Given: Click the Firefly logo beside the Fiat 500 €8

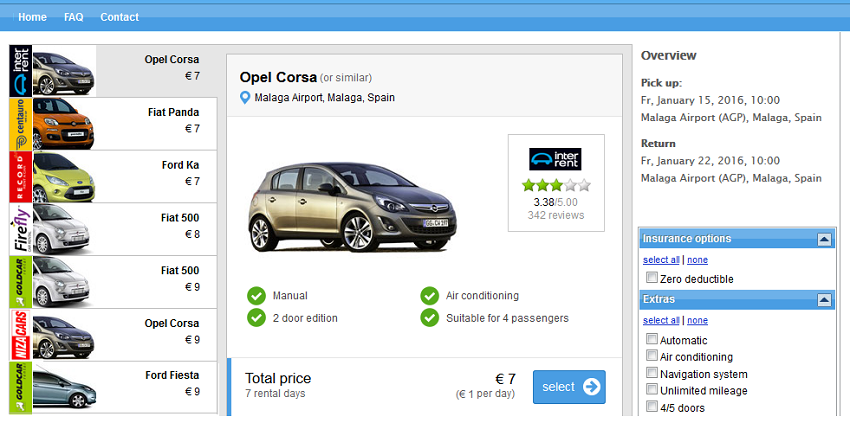Looking at the screenshot, I should [21, 229].
